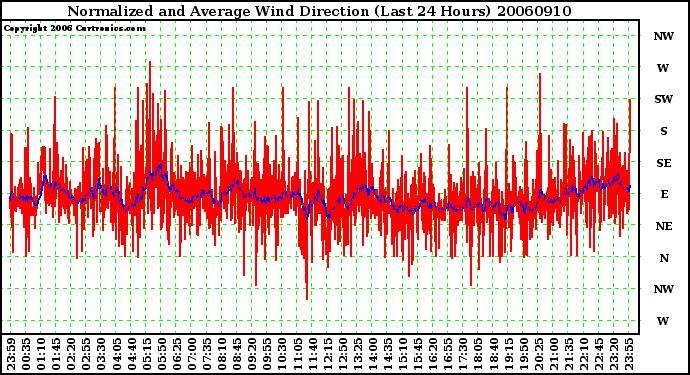This screenshot has width=690, height=375.
Task: Click the 15:45 time label
Action: pos(418,354)
